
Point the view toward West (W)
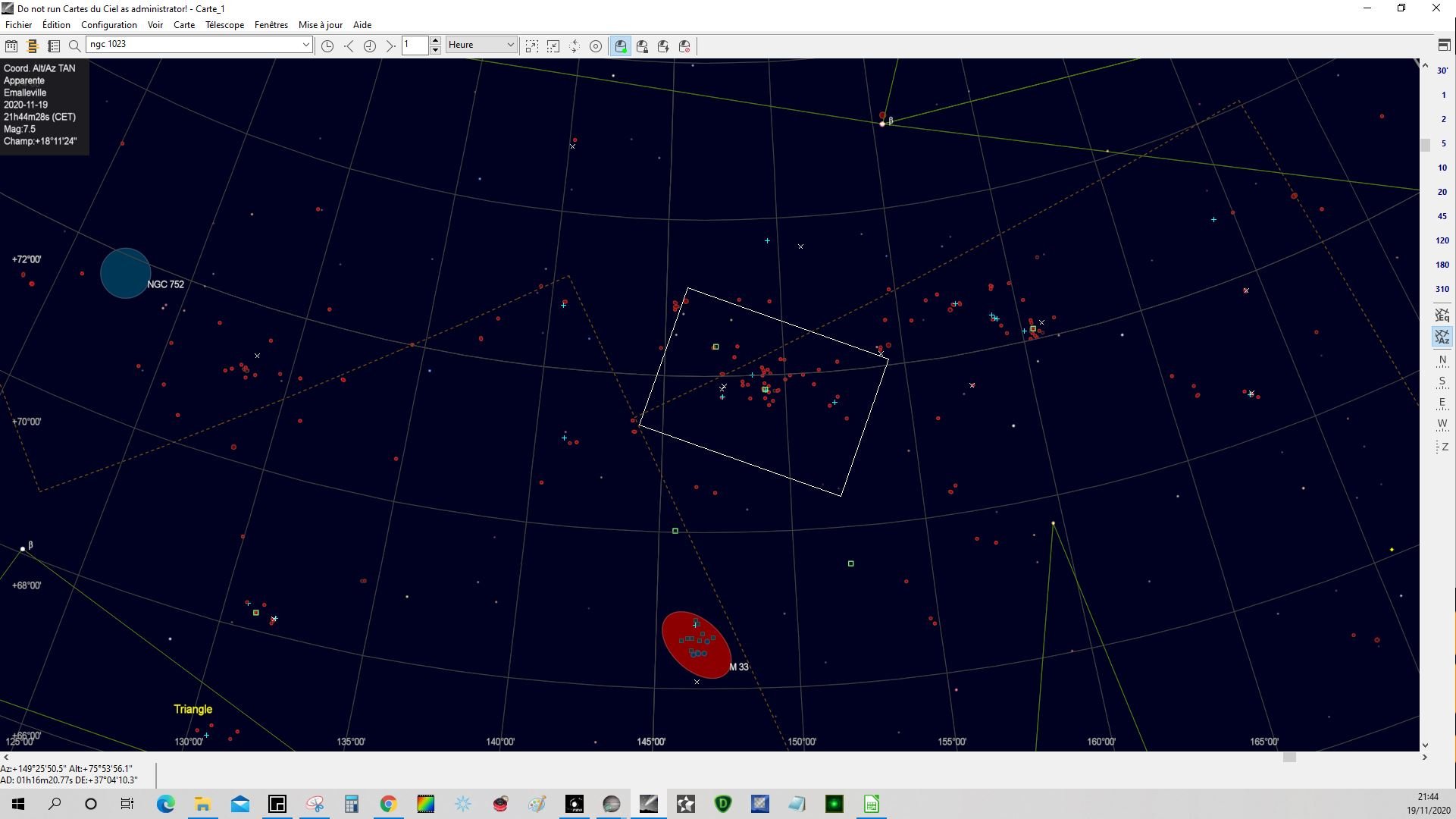coord(1442,424)
